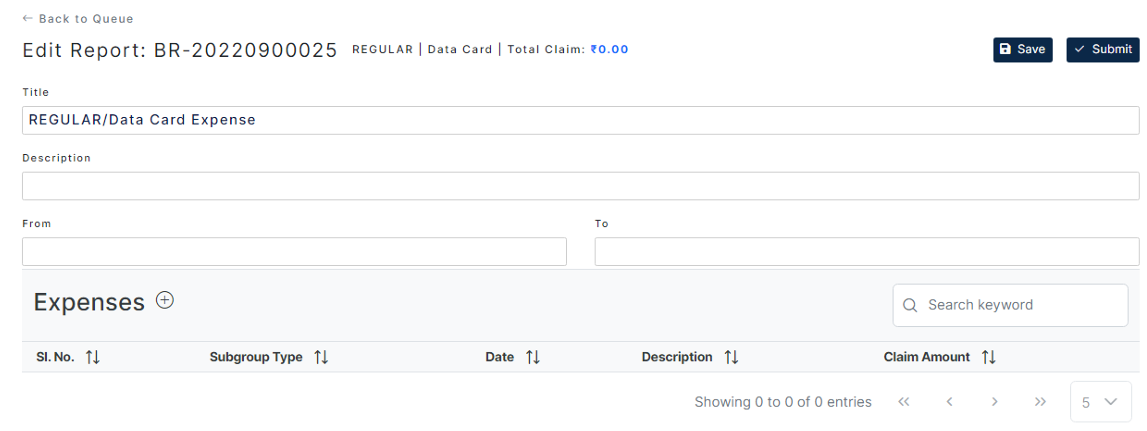Open the rows-per-page dropdown showing 5
Screen dimensions: 1147x431
click(1101, 402)
